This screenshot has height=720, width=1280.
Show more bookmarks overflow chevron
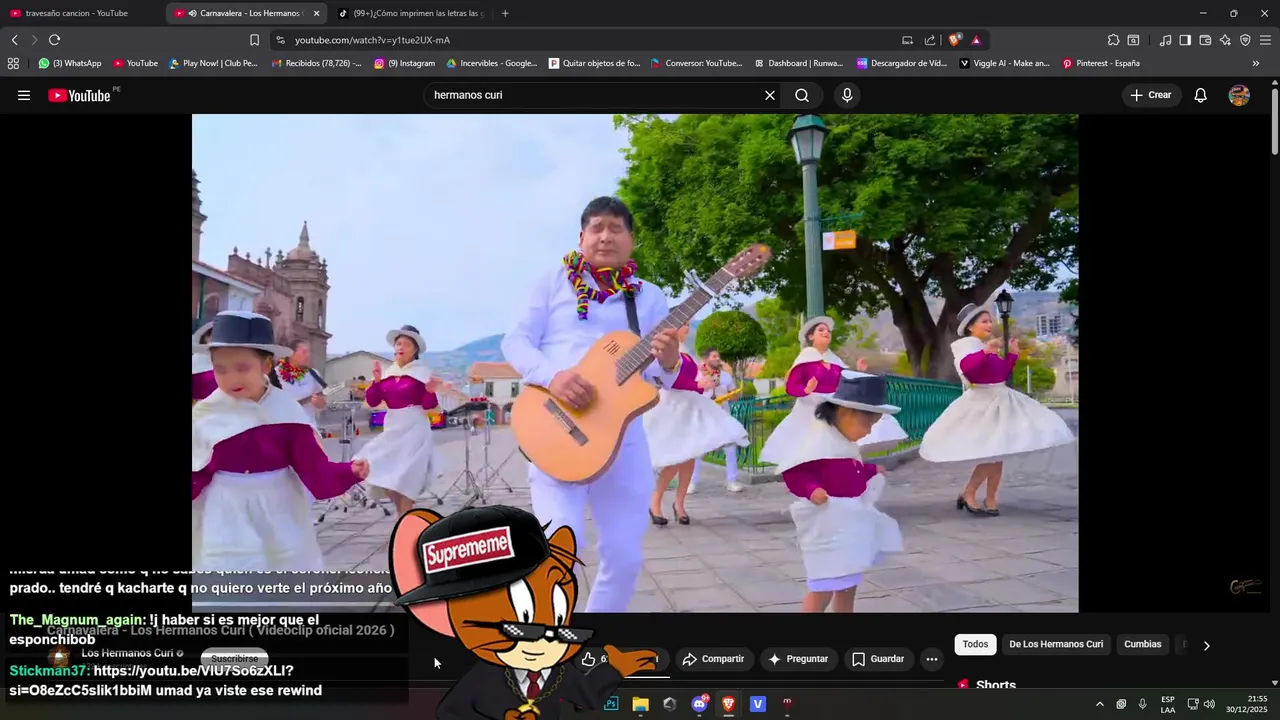coord(1256,63)
